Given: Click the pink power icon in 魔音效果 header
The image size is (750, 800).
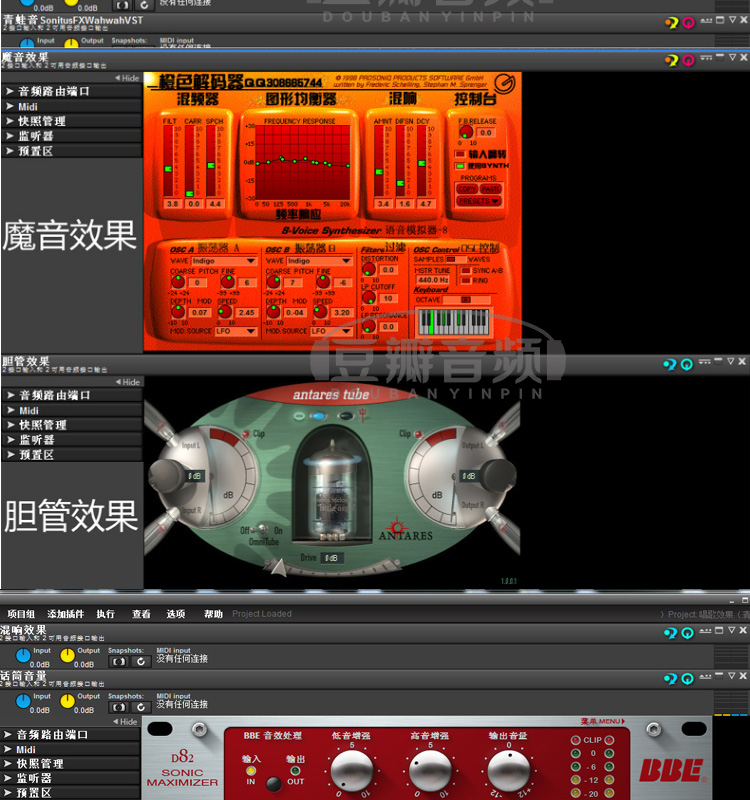Looking at the screenshot, I should (688, 60).
